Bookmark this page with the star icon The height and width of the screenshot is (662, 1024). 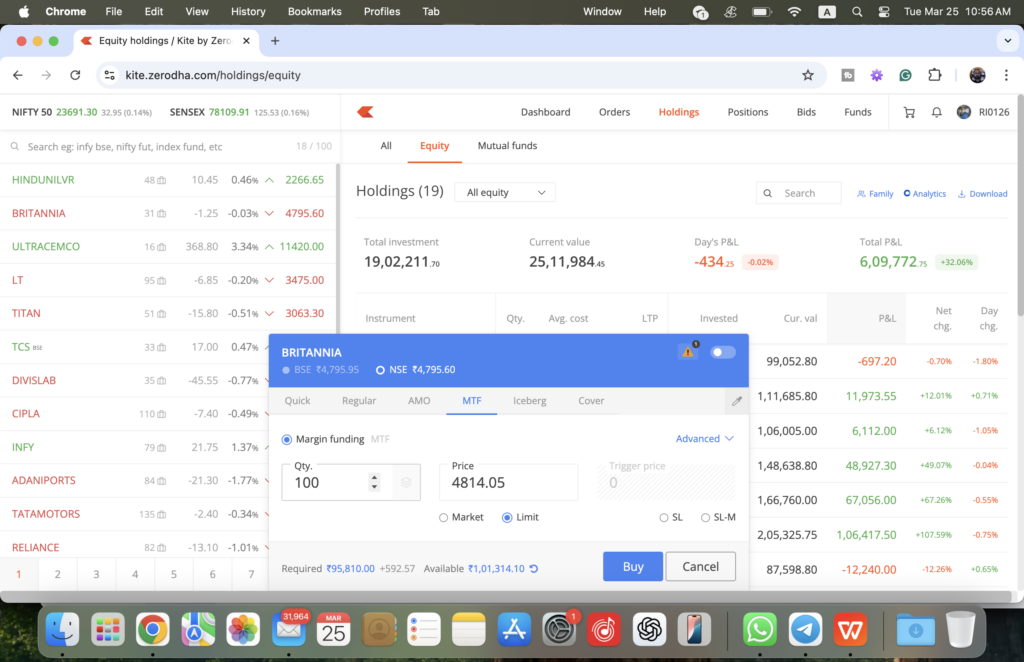[x=808, y=75]
